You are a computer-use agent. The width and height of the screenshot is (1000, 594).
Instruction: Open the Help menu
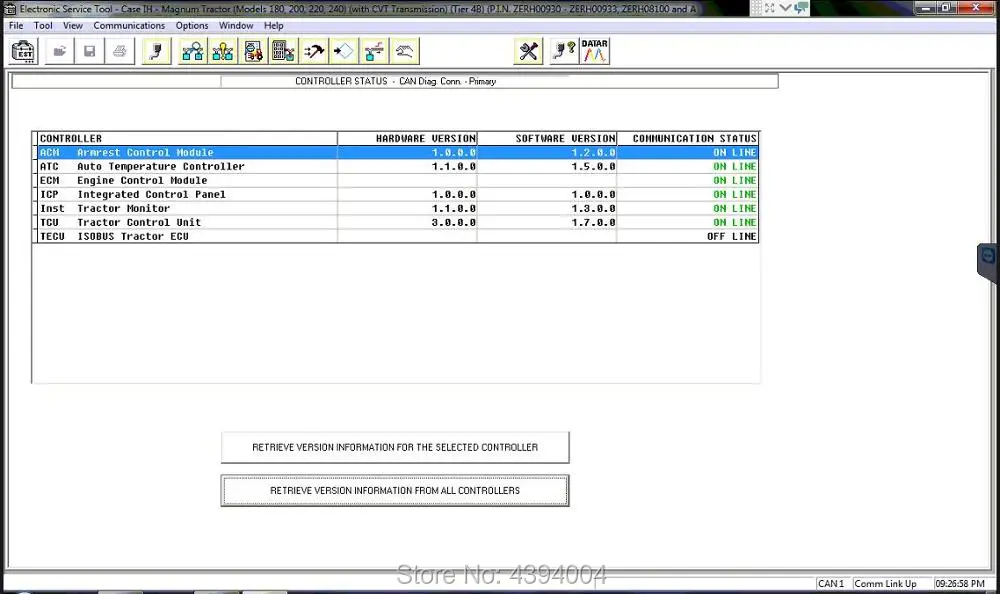274,26
